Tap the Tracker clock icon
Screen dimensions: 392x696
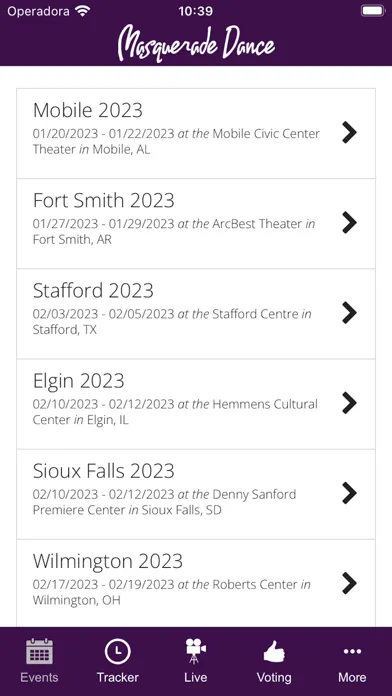(x=117, y=651)
